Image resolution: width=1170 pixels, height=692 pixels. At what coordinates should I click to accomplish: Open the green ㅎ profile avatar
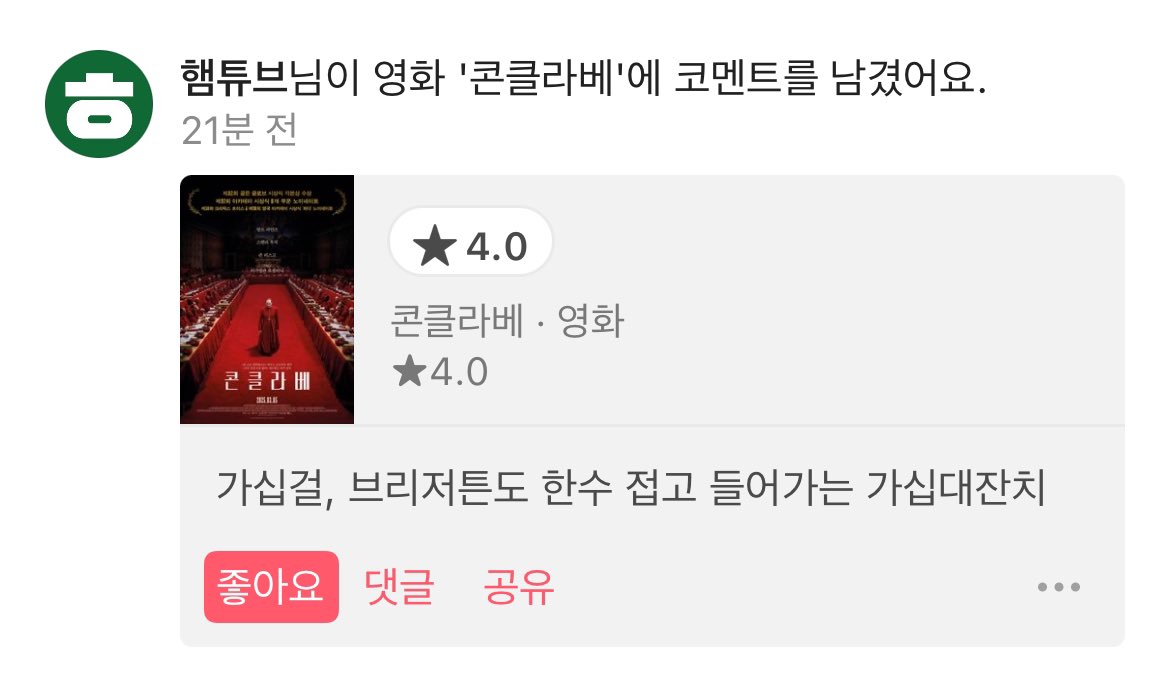(99, 104)
